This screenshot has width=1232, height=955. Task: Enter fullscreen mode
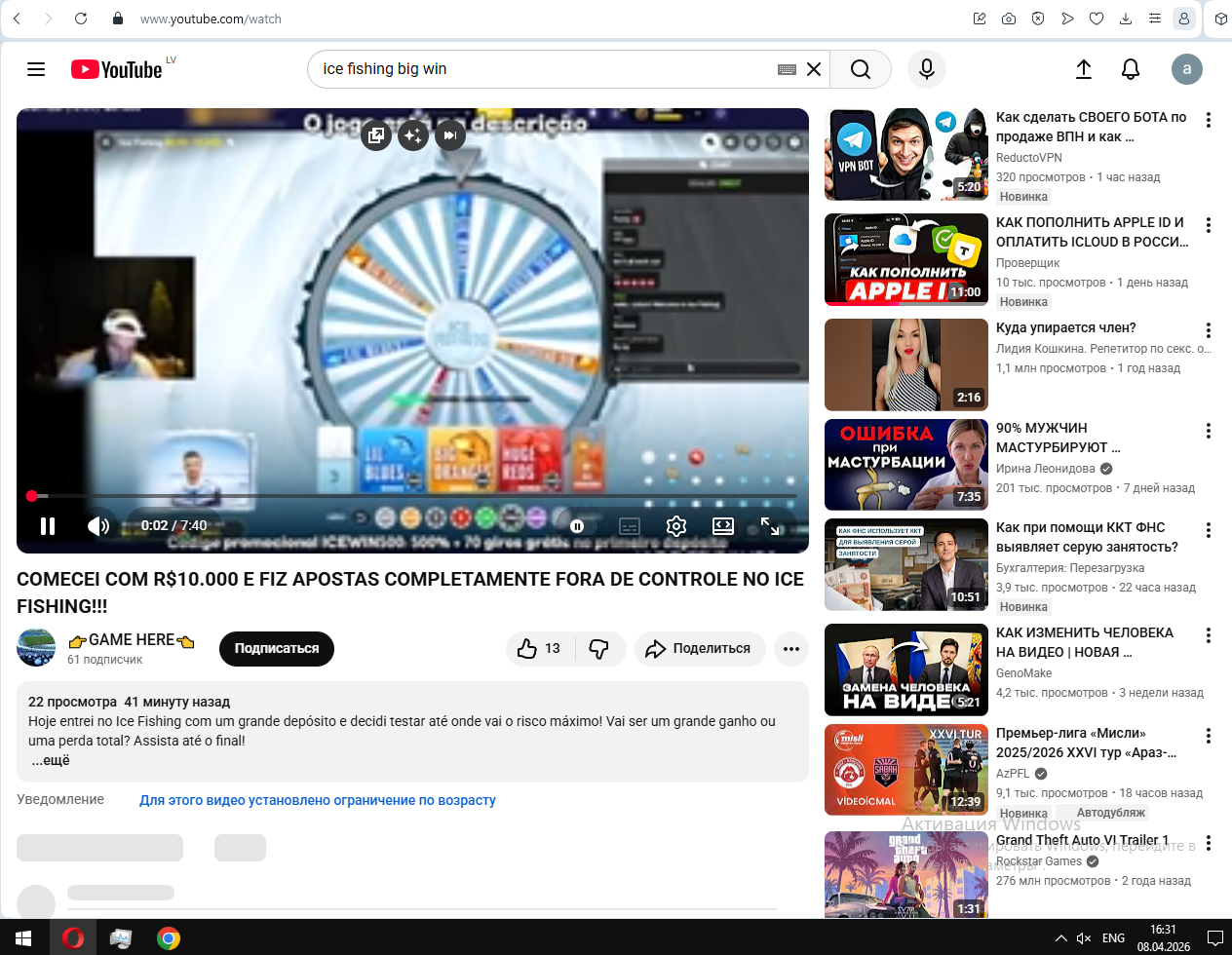pos(770,526)
